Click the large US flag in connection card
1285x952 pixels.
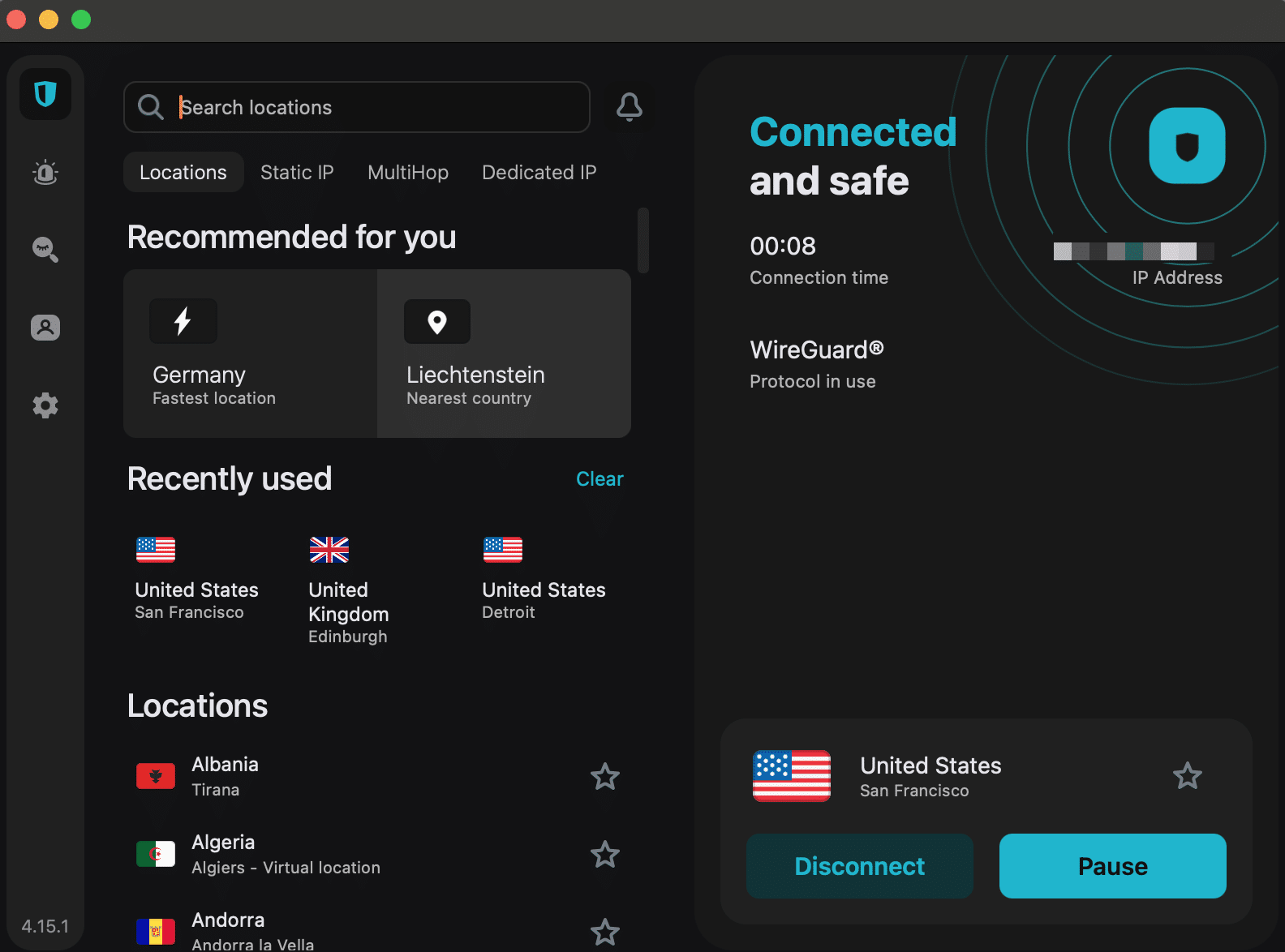click(x=792, y=776)
